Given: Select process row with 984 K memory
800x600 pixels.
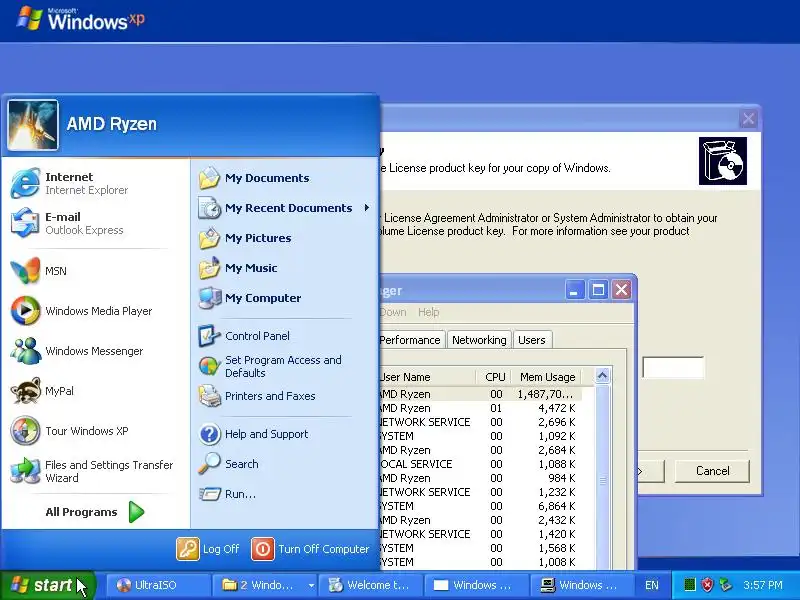Looking at the screenshot, I should tap(481, 478).
